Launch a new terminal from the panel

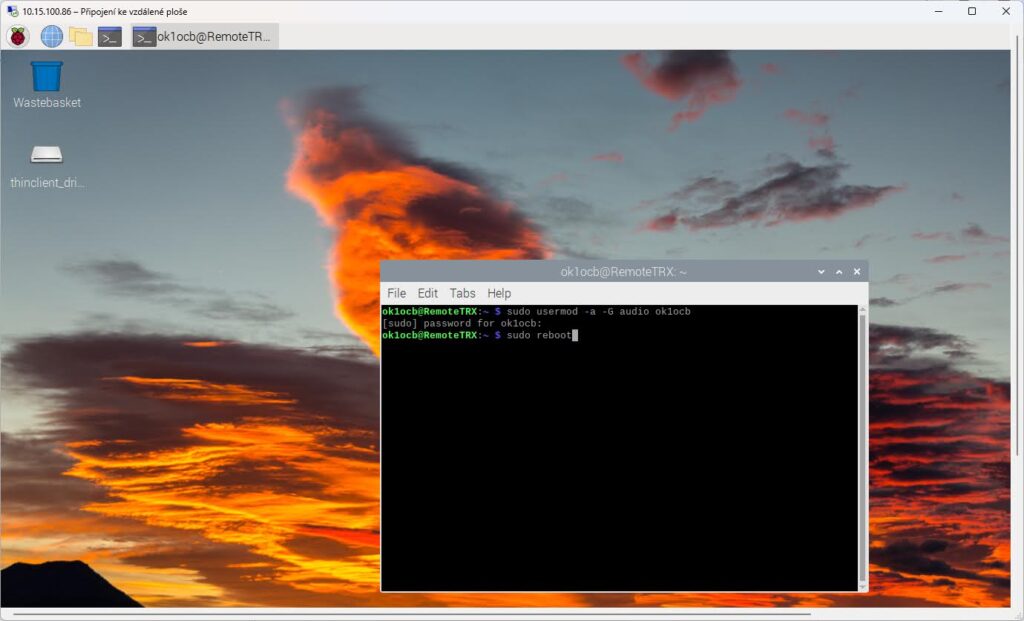pyautogui.click(x=110, y=37)
